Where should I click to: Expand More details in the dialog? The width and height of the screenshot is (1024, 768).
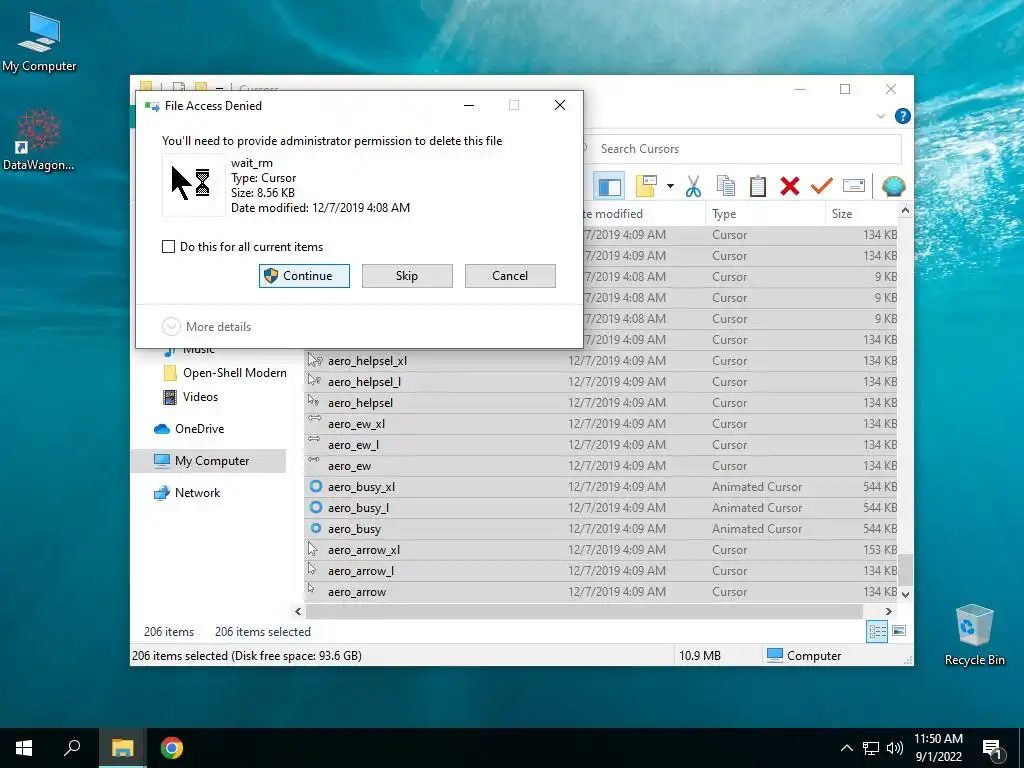tap(206, 327)
